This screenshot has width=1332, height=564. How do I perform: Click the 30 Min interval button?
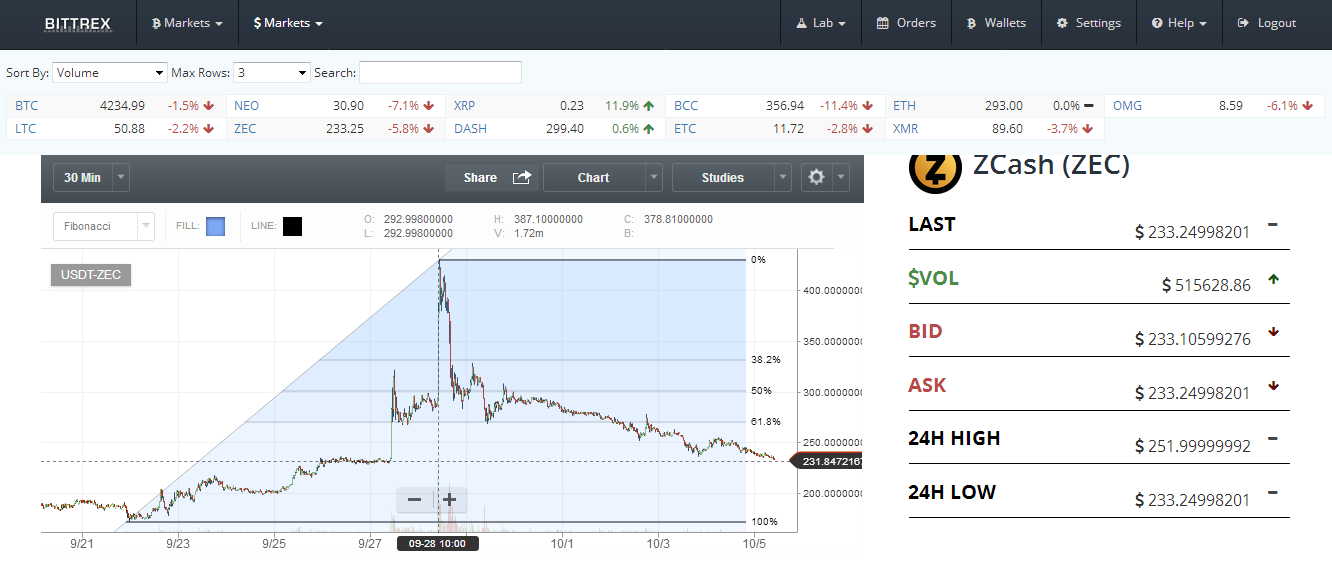click(x=82, y=178)
